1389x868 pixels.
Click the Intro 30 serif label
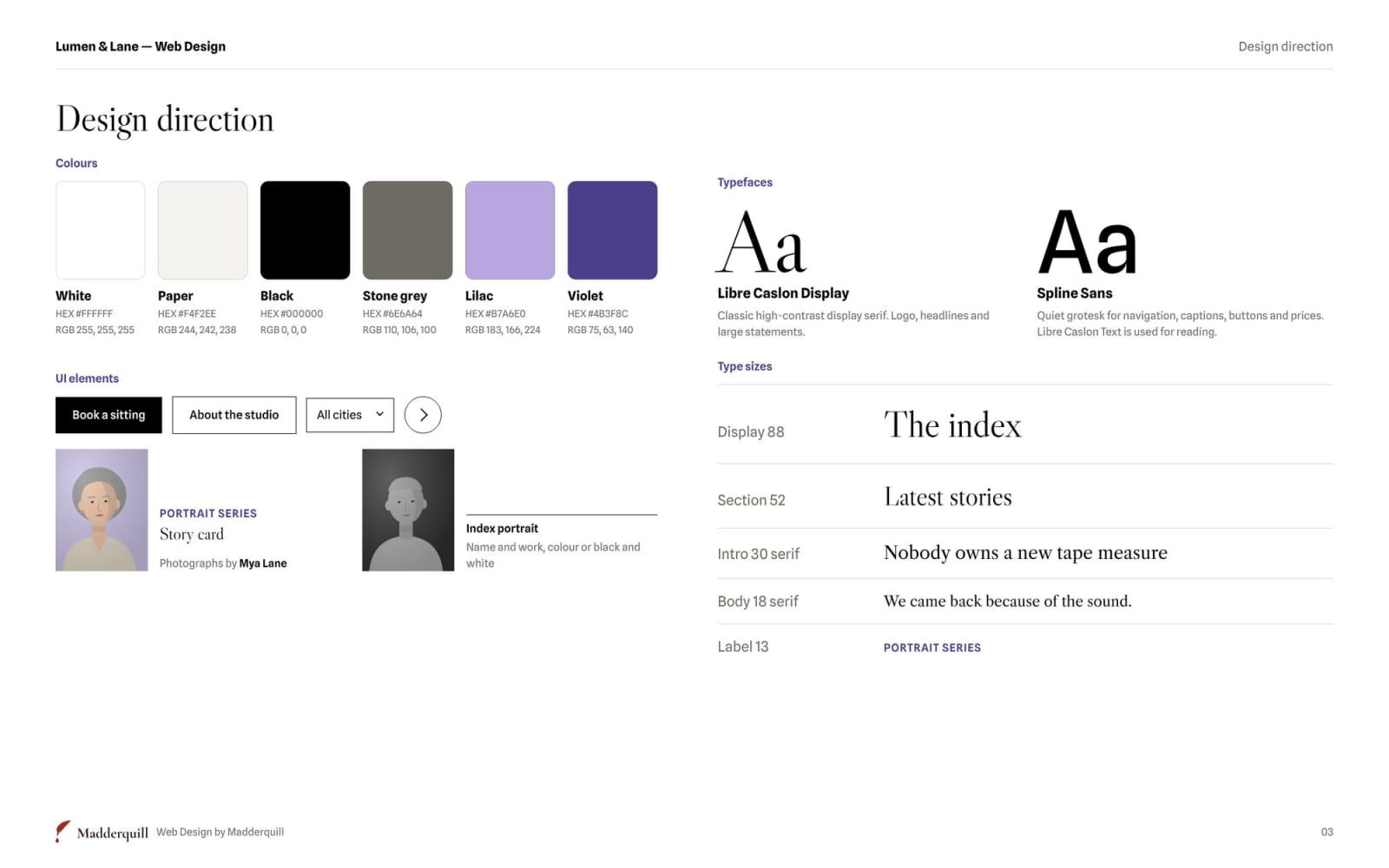click(x=758, y=555)
